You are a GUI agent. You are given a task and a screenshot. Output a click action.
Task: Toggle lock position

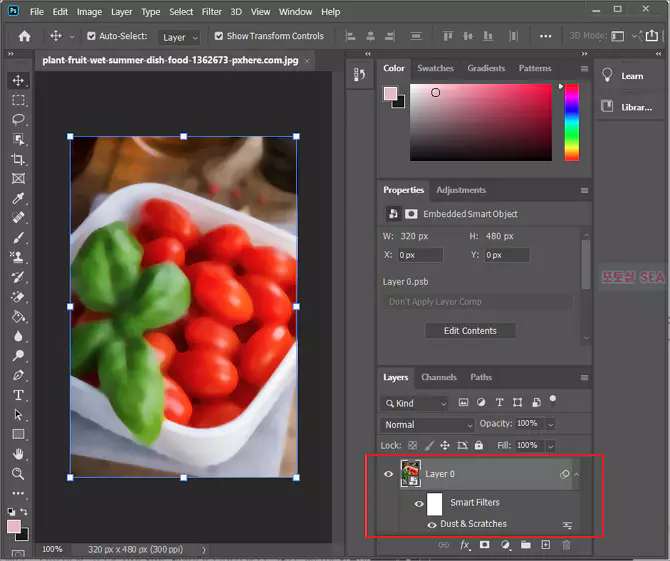point(445,446)
